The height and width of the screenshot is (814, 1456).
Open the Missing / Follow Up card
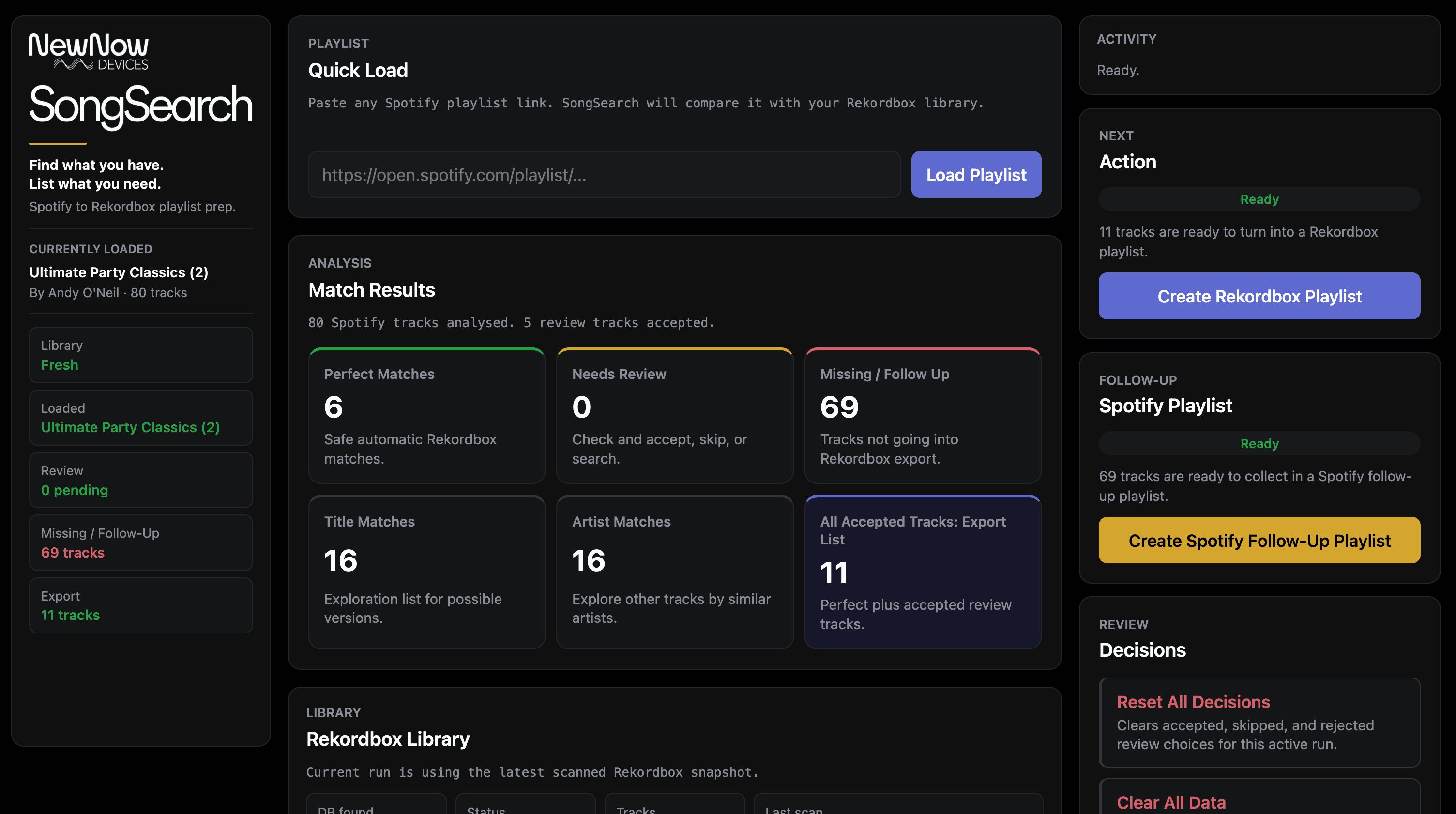click(x=923, y=416)
